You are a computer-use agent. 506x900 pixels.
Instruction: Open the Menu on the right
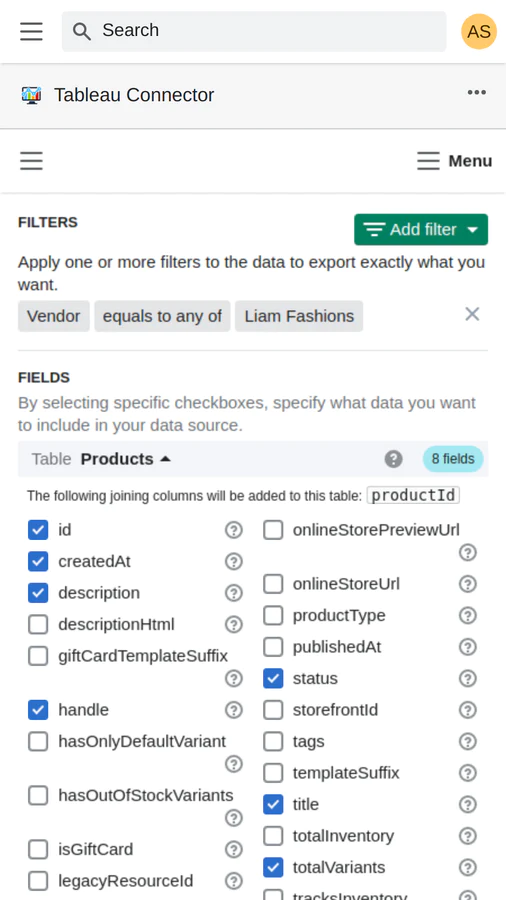[x=454, y=161]
